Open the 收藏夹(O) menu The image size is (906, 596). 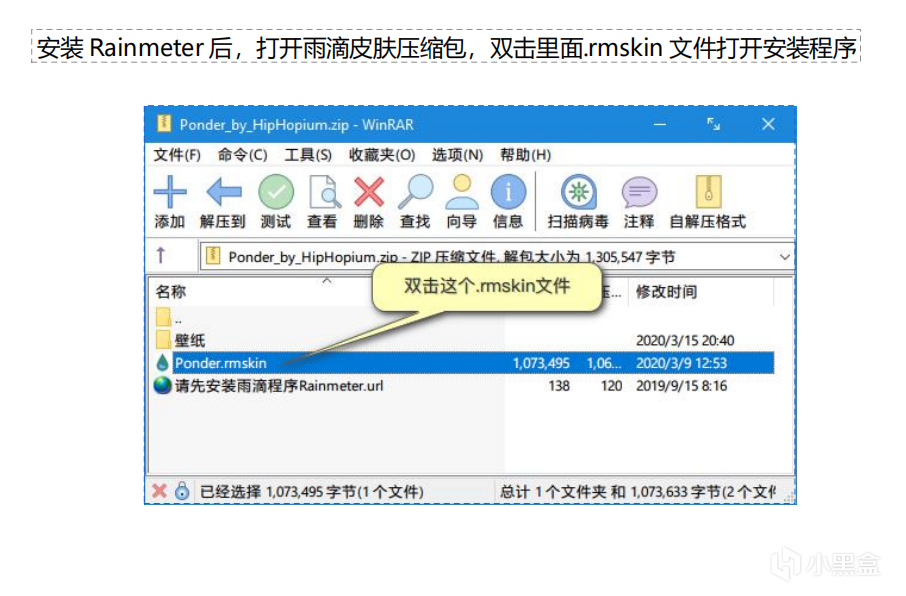click(x=382, y=155)
